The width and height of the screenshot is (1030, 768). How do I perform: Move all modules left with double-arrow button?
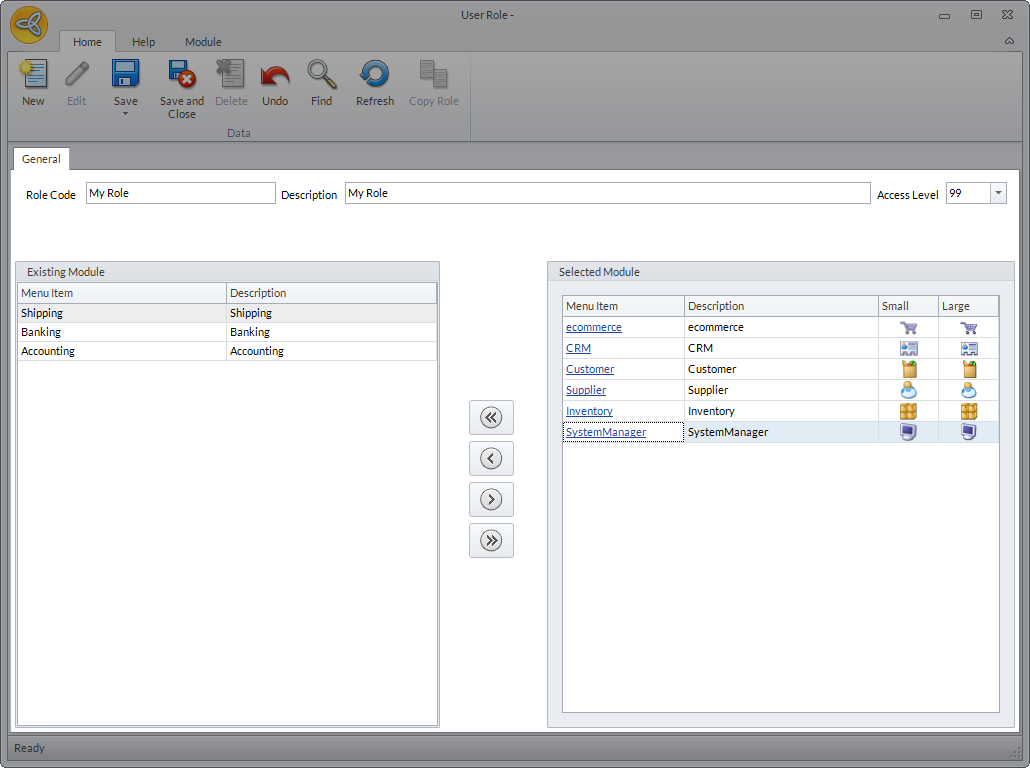(491, 418)
